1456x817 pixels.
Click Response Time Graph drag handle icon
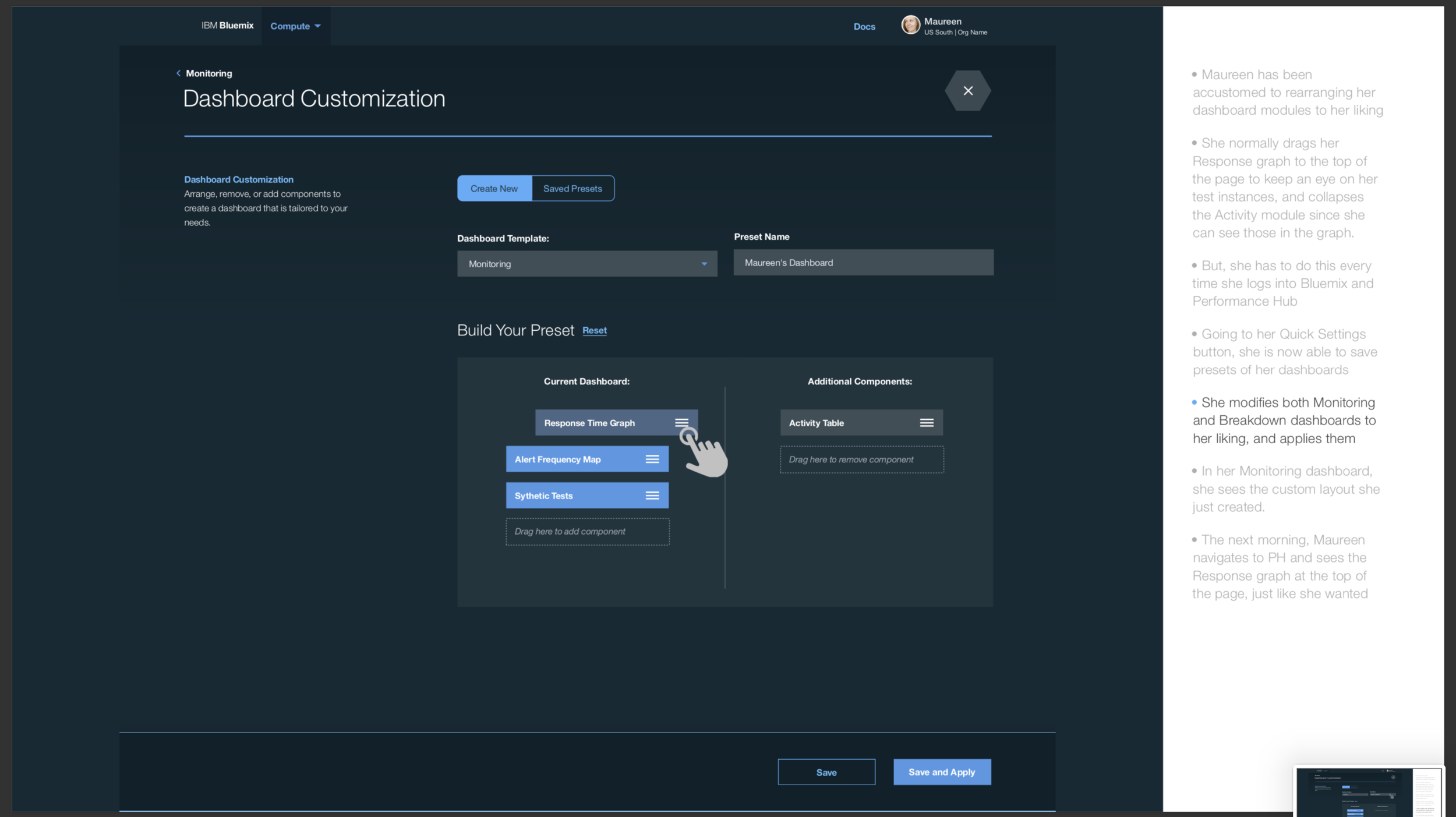[x=681, y=423]
